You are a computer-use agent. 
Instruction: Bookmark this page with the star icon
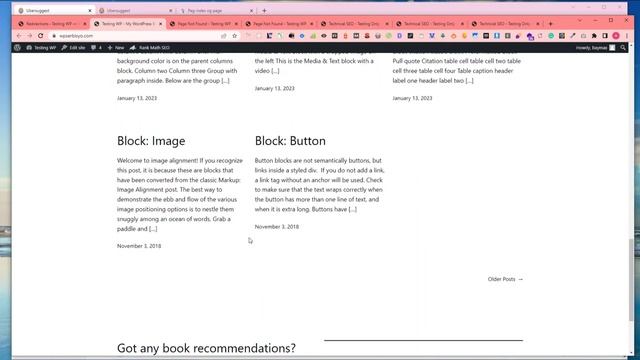(x=235, y=36)
